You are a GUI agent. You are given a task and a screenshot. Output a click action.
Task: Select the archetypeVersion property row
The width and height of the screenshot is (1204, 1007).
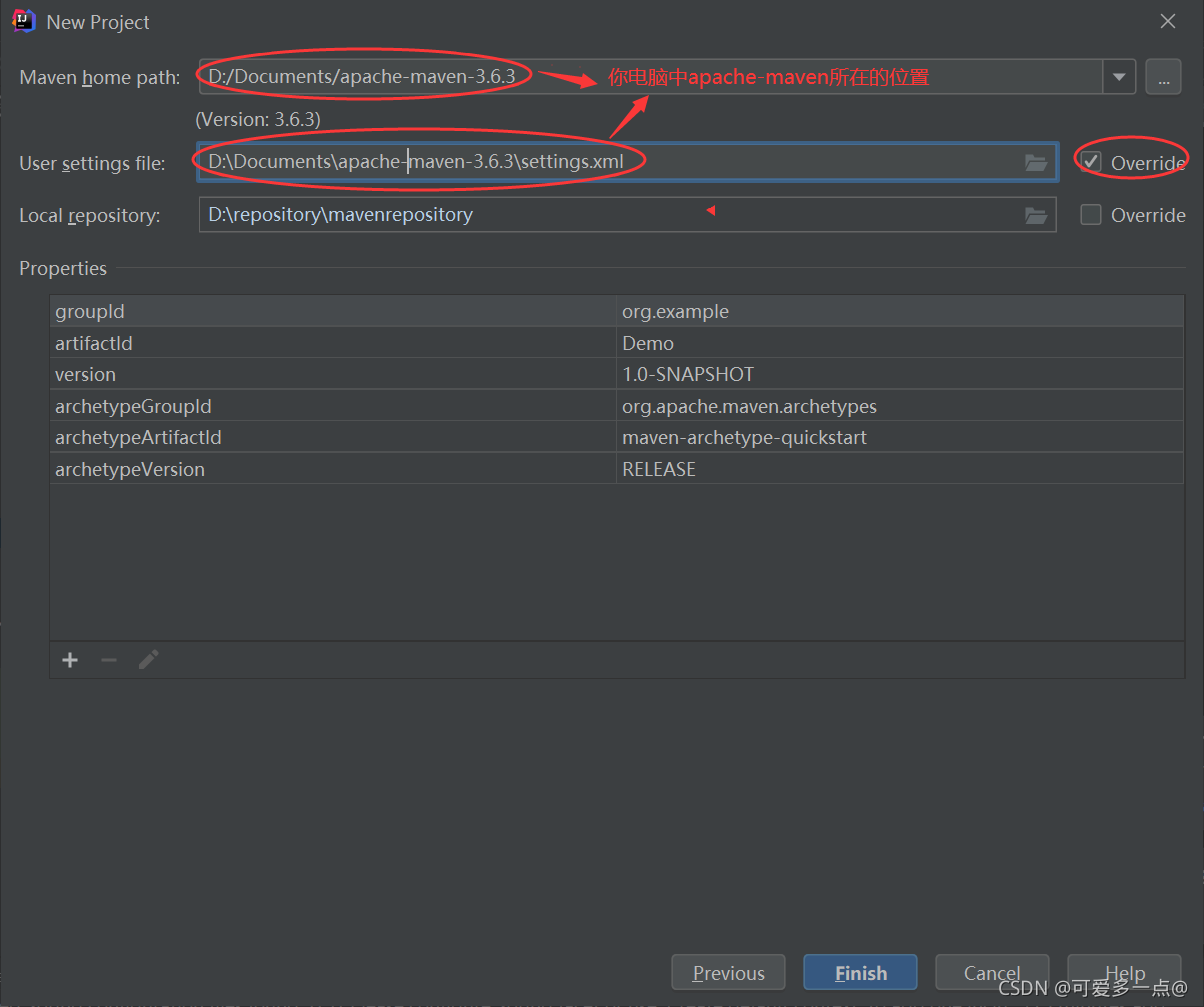point(617,469)
